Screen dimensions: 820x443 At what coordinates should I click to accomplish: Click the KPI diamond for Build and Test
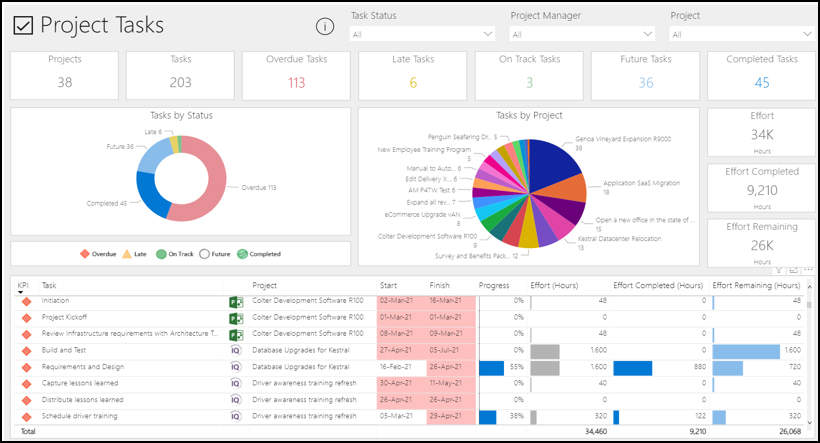[27, 351]
